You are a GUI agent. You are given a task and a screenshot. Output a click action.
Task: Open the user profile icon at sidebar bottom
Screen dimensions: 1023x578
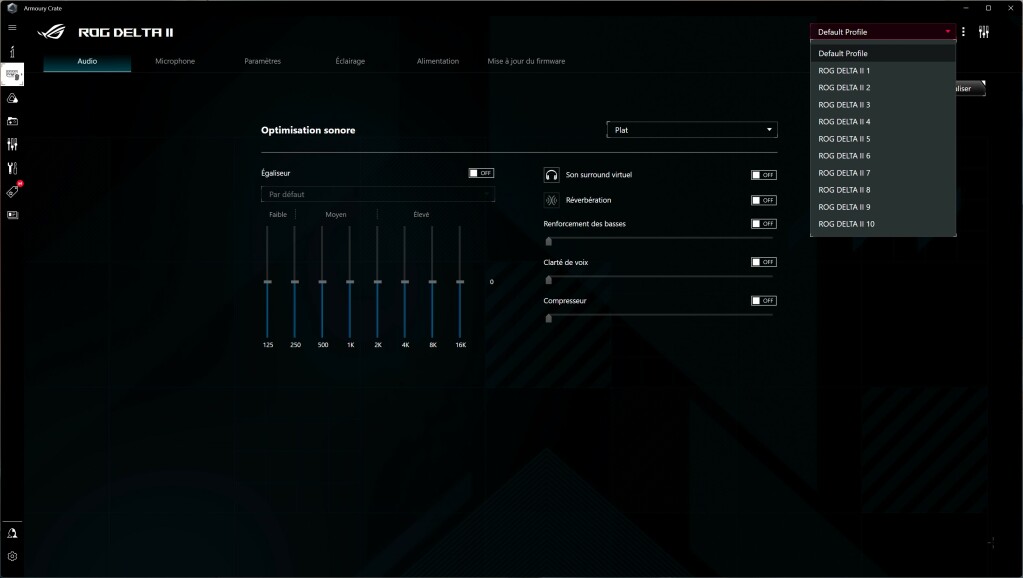[x=12, y=533]
